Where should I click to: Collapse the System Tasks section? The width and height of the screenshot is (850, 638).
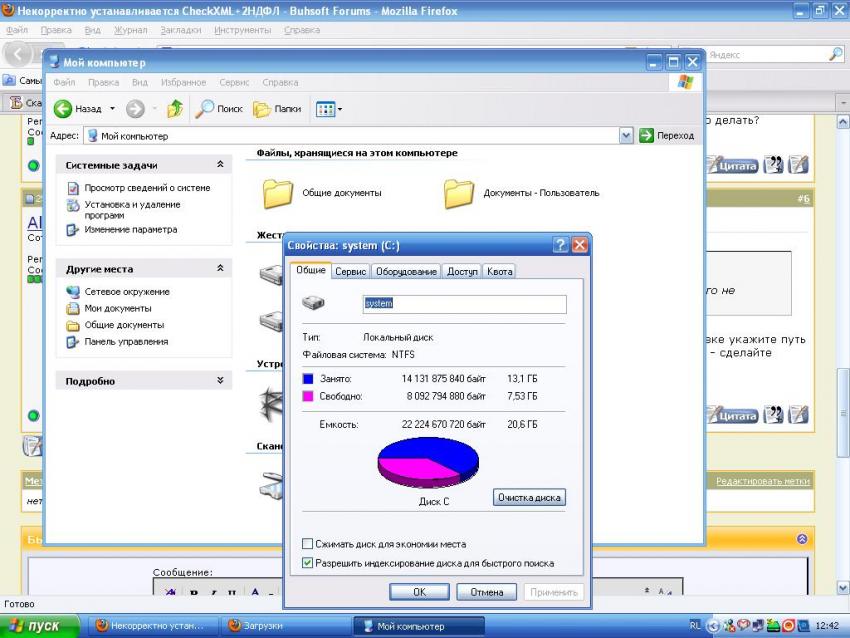(x=220, y=165)
